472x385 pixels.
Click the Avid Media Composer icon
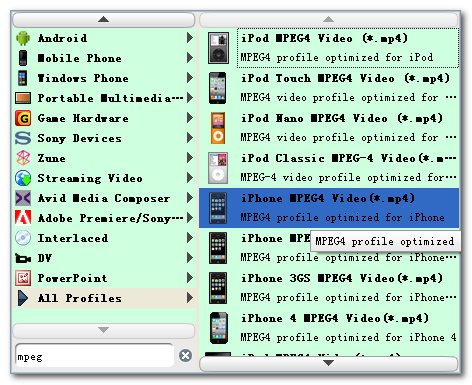(x=23, y=198)
